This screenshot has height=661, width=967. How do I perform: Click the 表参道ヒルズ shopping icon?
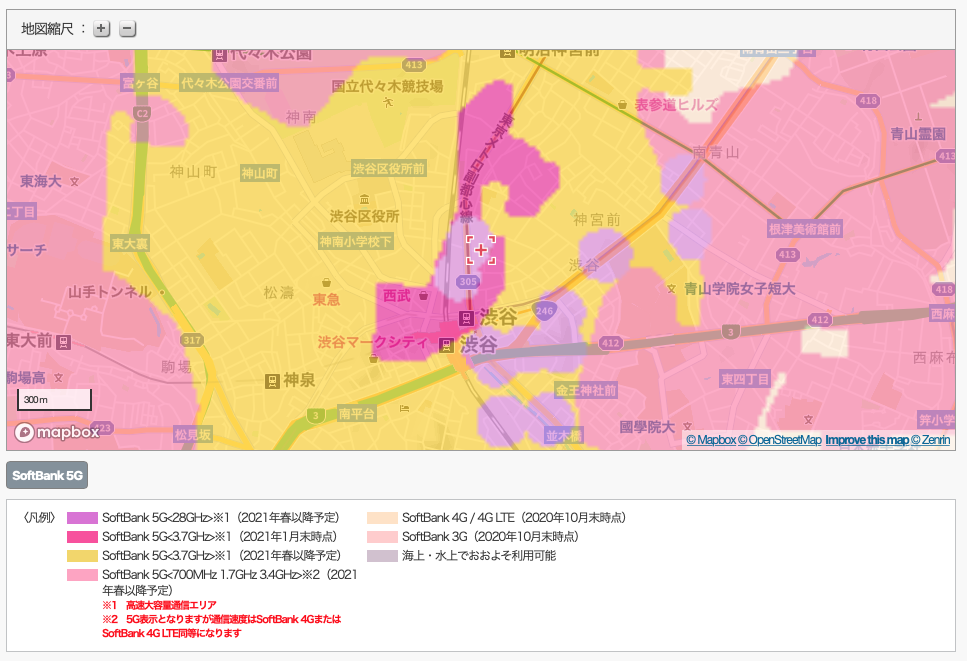tap(622, 105)
